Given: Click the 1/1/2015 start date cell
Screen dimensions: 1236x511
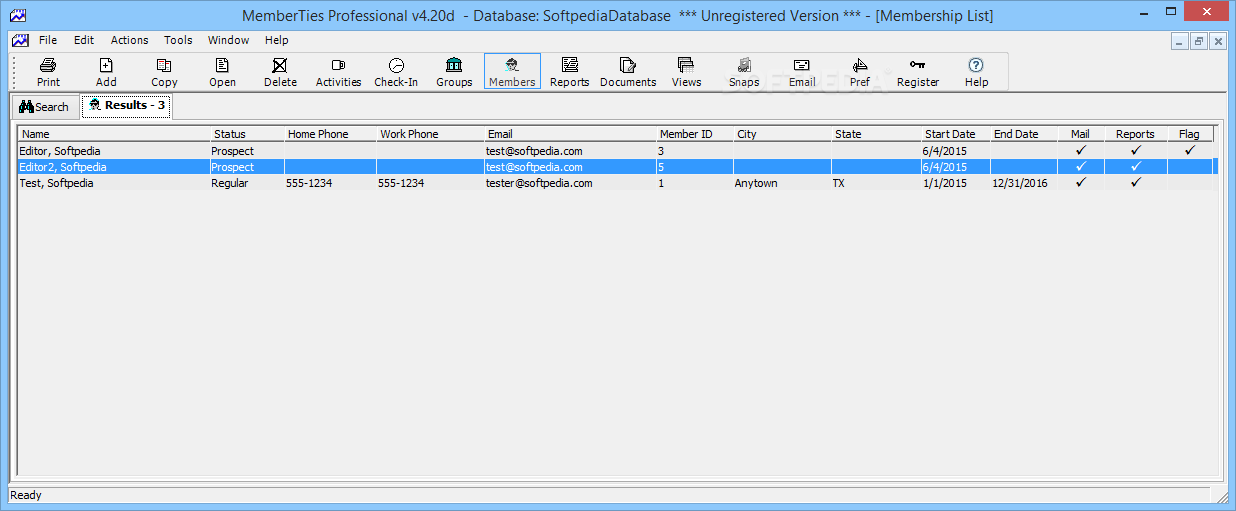Looking at the screenshot, I should pos(945,183).
